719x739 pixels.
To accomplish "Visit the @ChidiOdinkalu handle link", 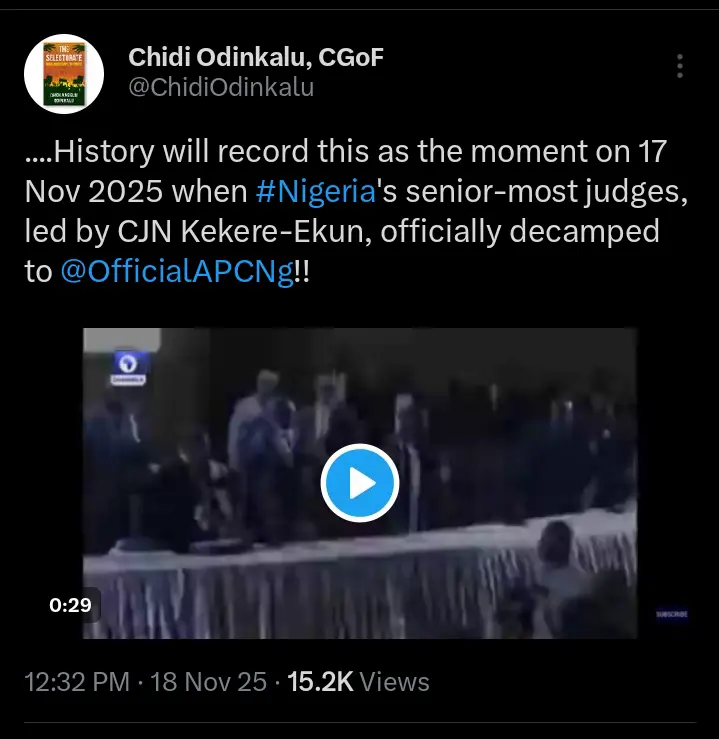I will coord(221,87).
